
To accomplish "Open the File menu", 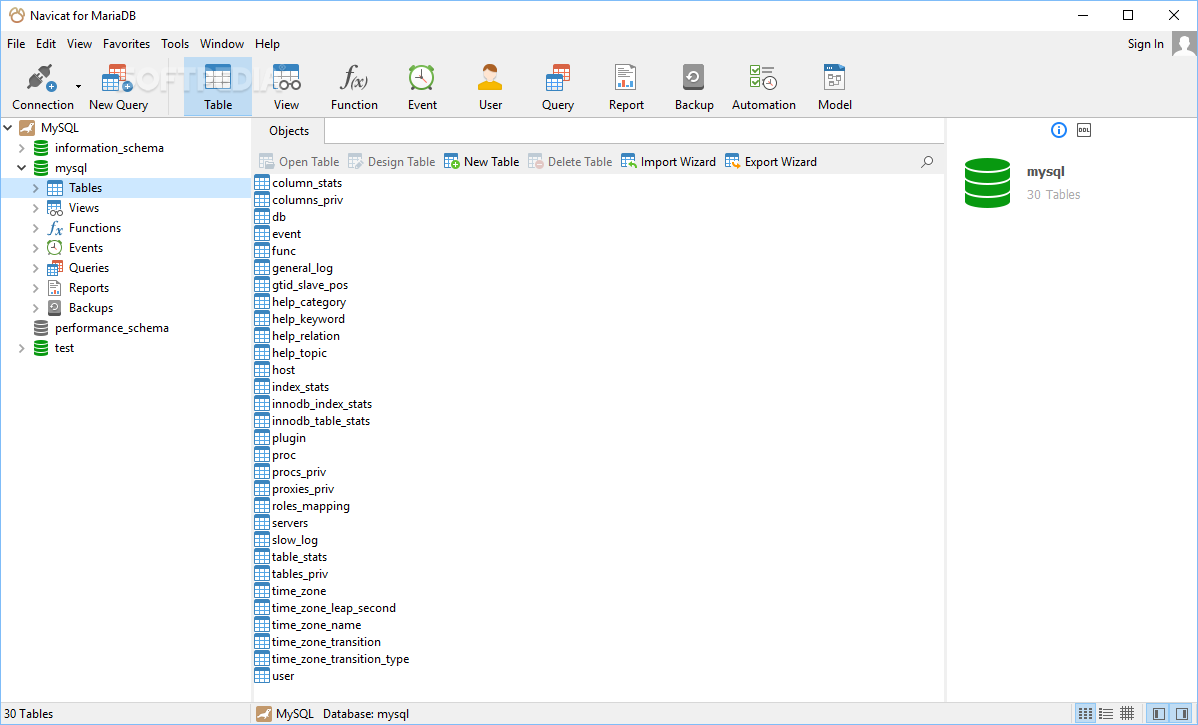I will pyautogui.click(x=16, y=44).
